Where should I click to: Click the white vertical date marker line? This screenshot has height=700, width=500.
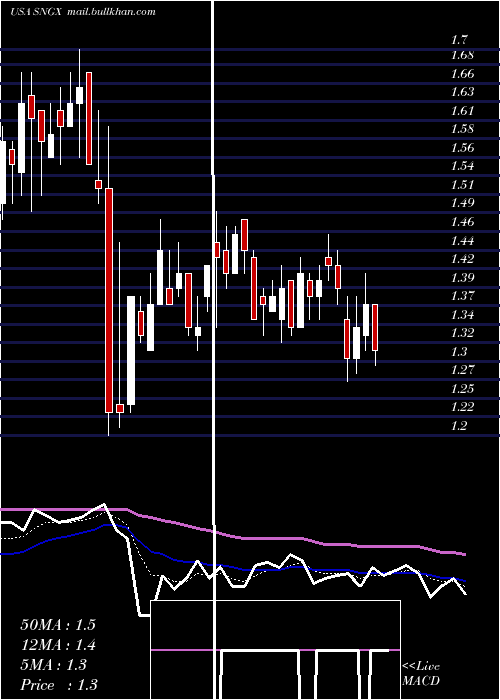213,350
